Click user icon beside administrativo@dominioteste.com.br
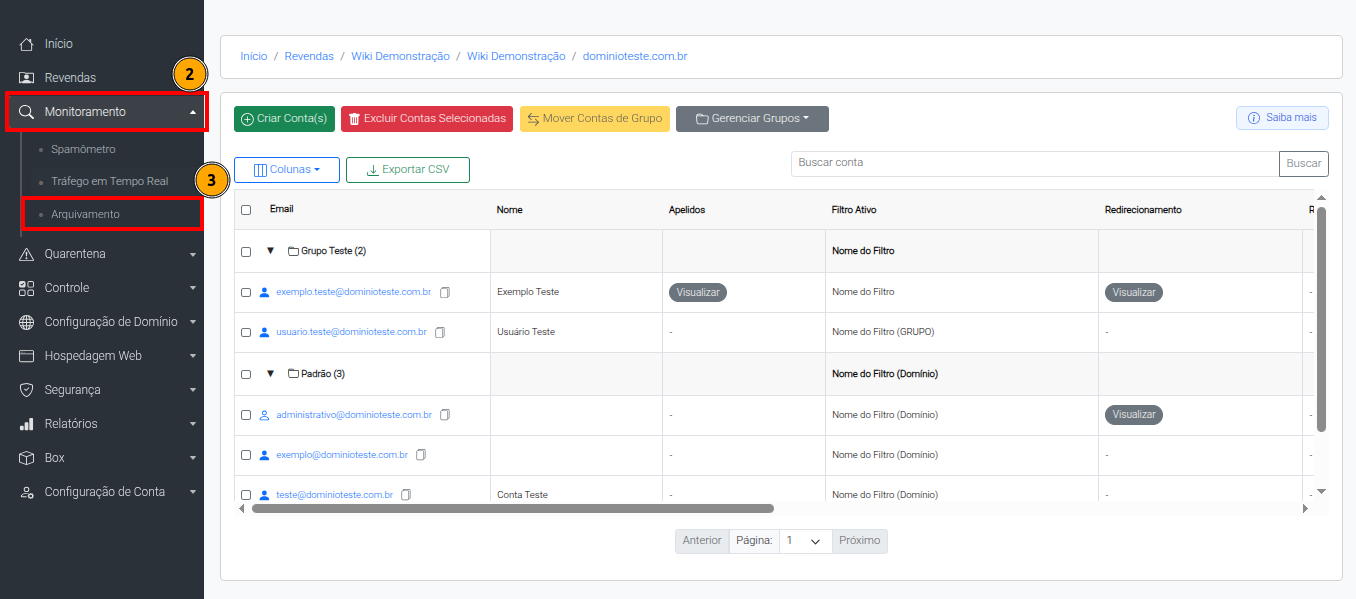The image size is (1356, 599). [264, 414]
